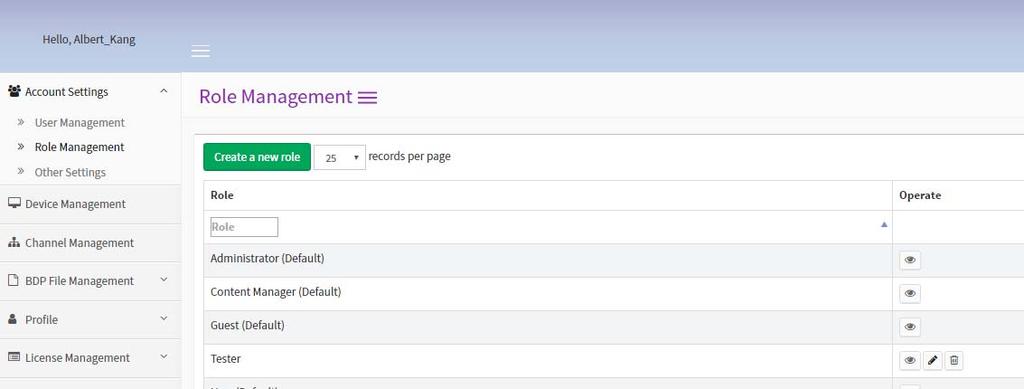Select Content Manager (Default) row text
The height and width of the screenshot is (389, 1024).
coord(276,292)
